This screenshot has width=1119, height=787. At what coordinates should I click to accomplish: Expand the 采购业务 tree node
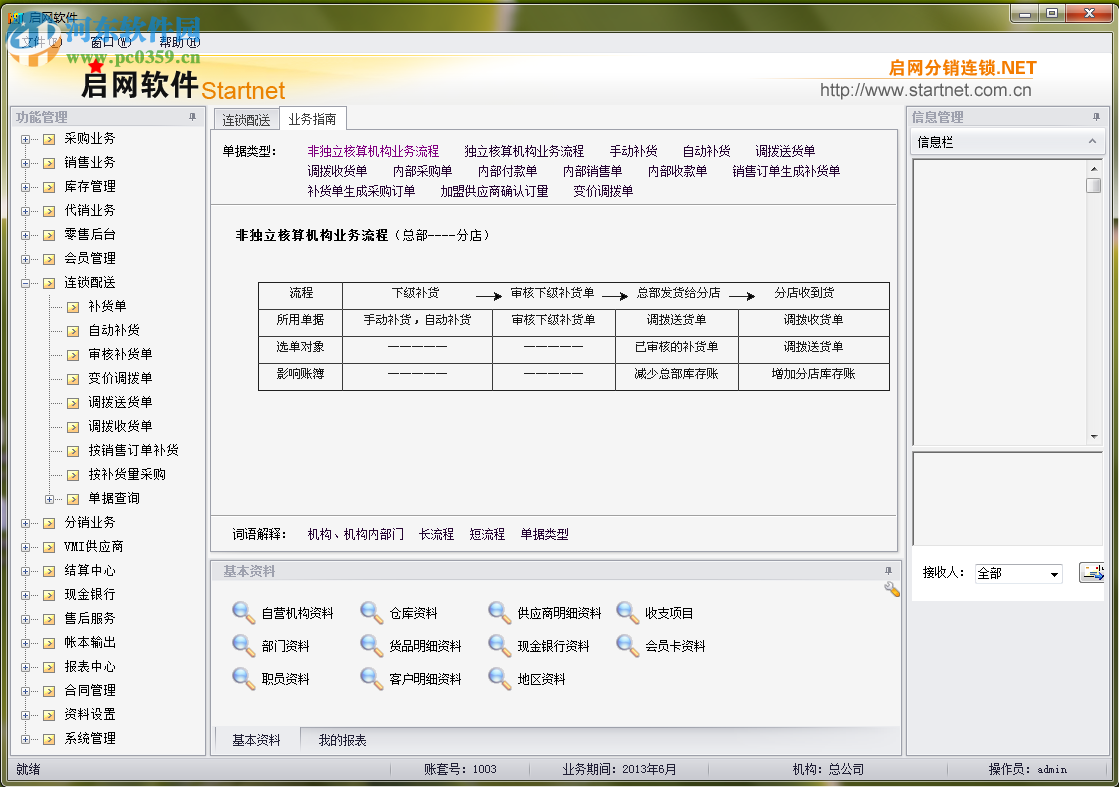[25, 139]
